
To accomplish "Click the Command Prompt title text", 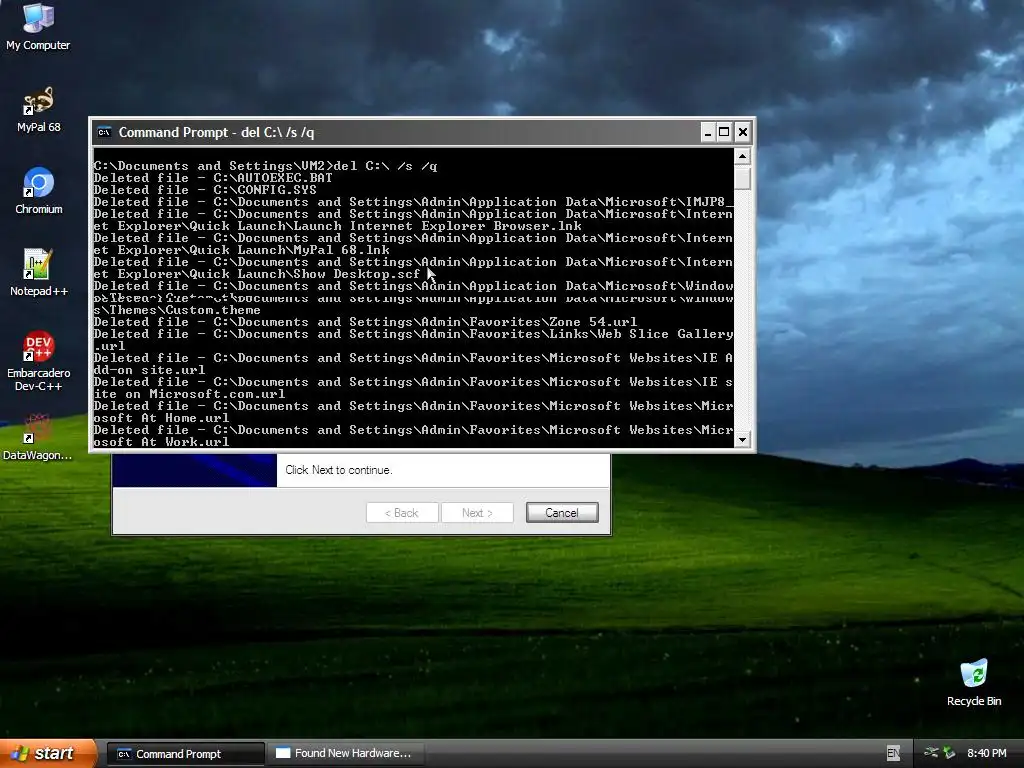I will tap(216, 133).
